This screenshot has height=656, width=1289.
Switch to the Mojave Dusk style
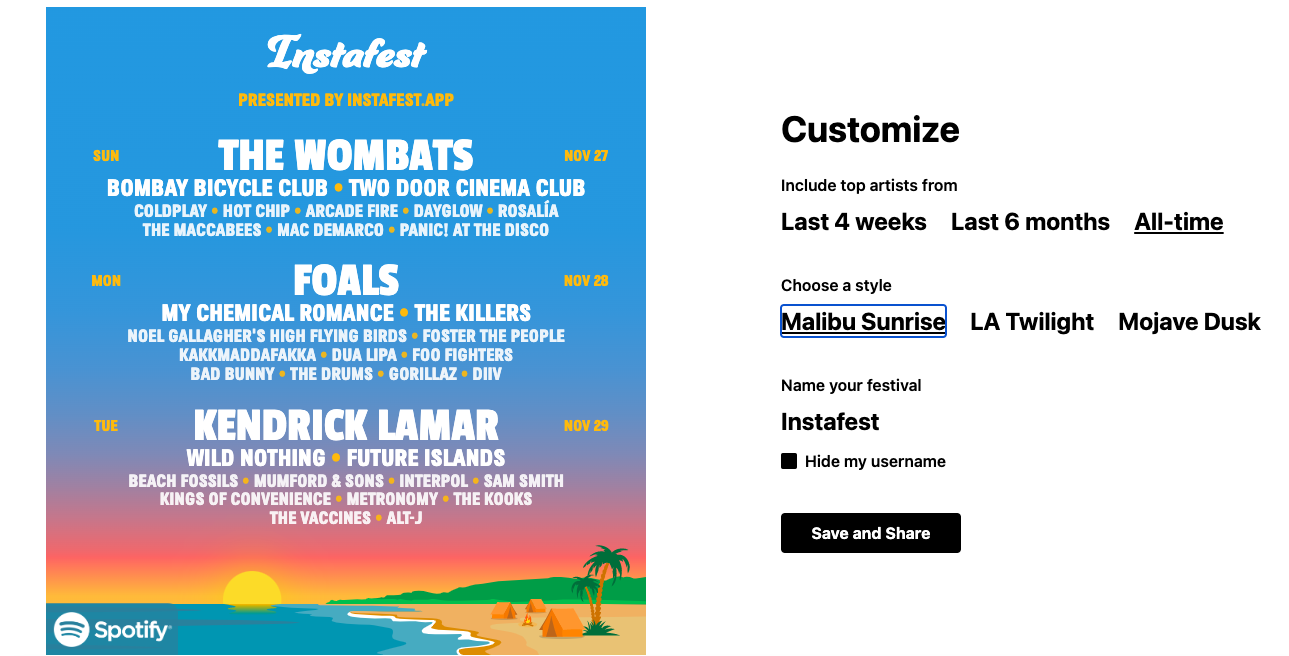1188,322
